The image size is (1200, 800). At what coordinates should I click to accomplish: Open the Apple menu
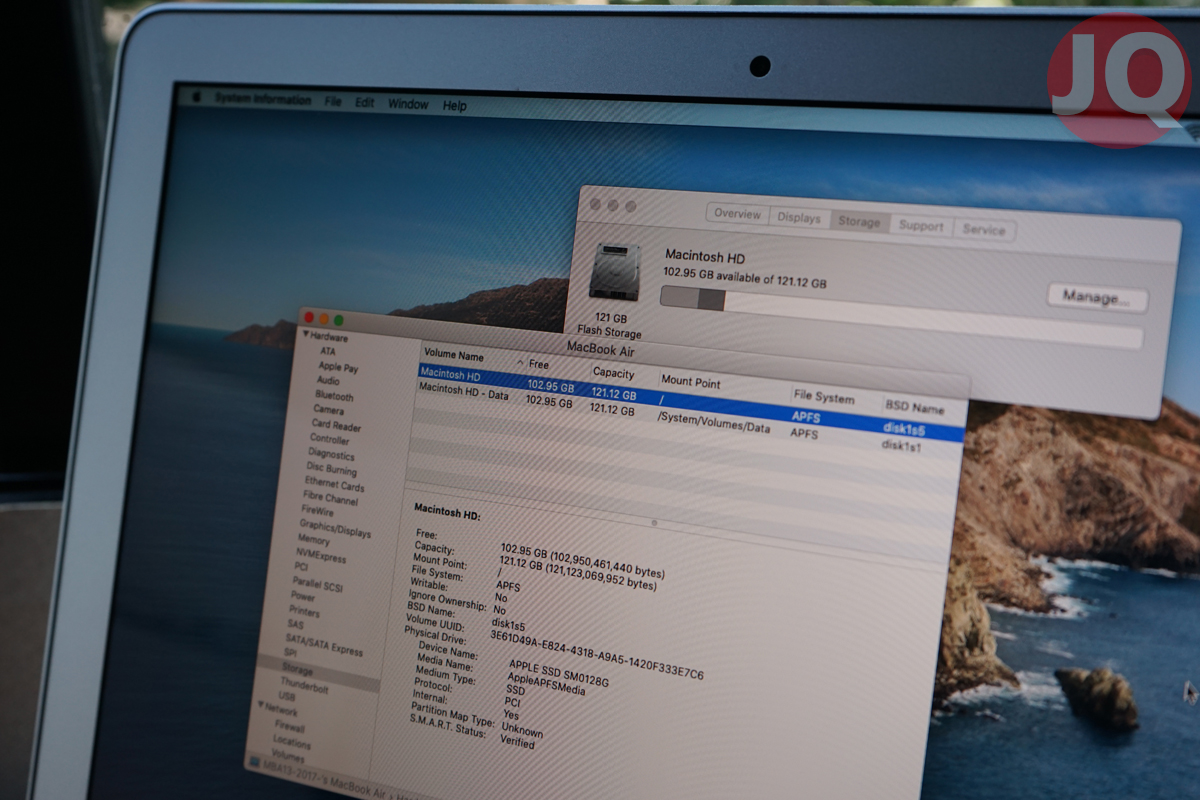[x=196, y=97]
